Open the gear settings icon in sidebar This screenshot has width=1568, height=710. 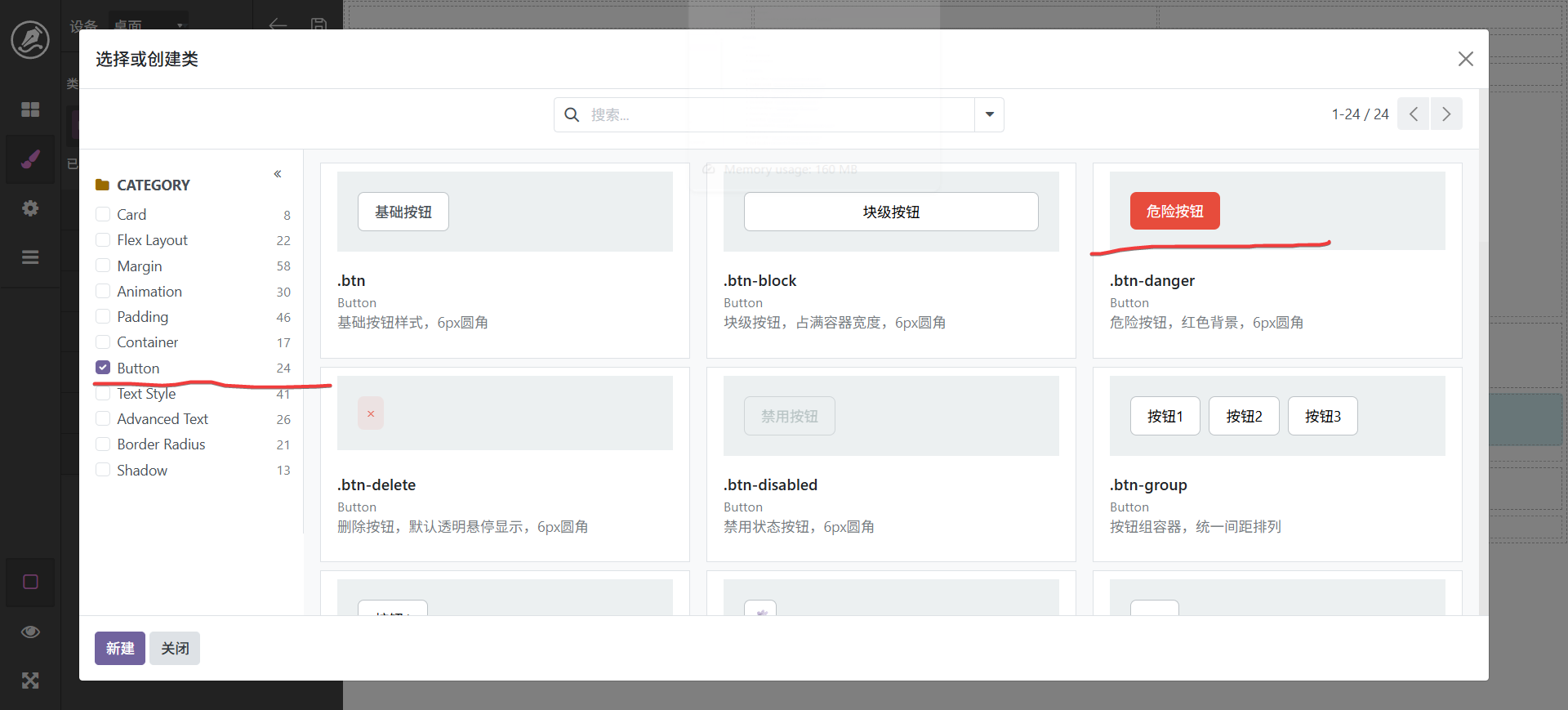(x=30, y=208)
